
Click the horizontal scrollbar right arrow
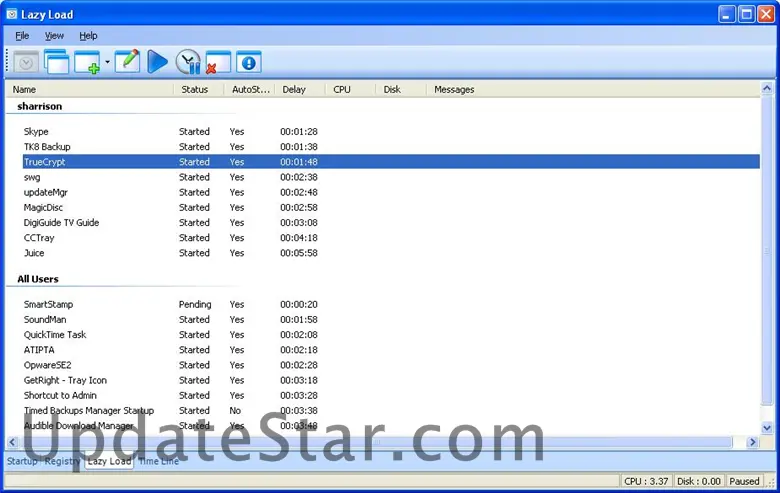(752, 441)
